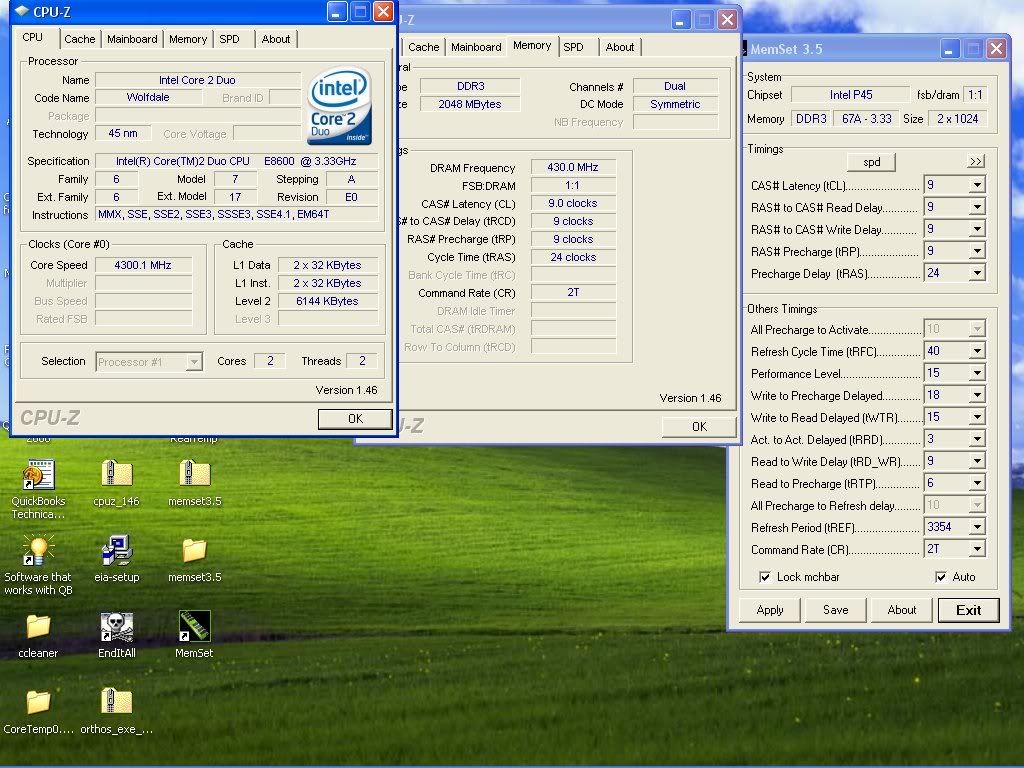Expand RAS# to CAS# Write Delay dropdown
Screen dimensions: 1024x768
pos(977,229)
